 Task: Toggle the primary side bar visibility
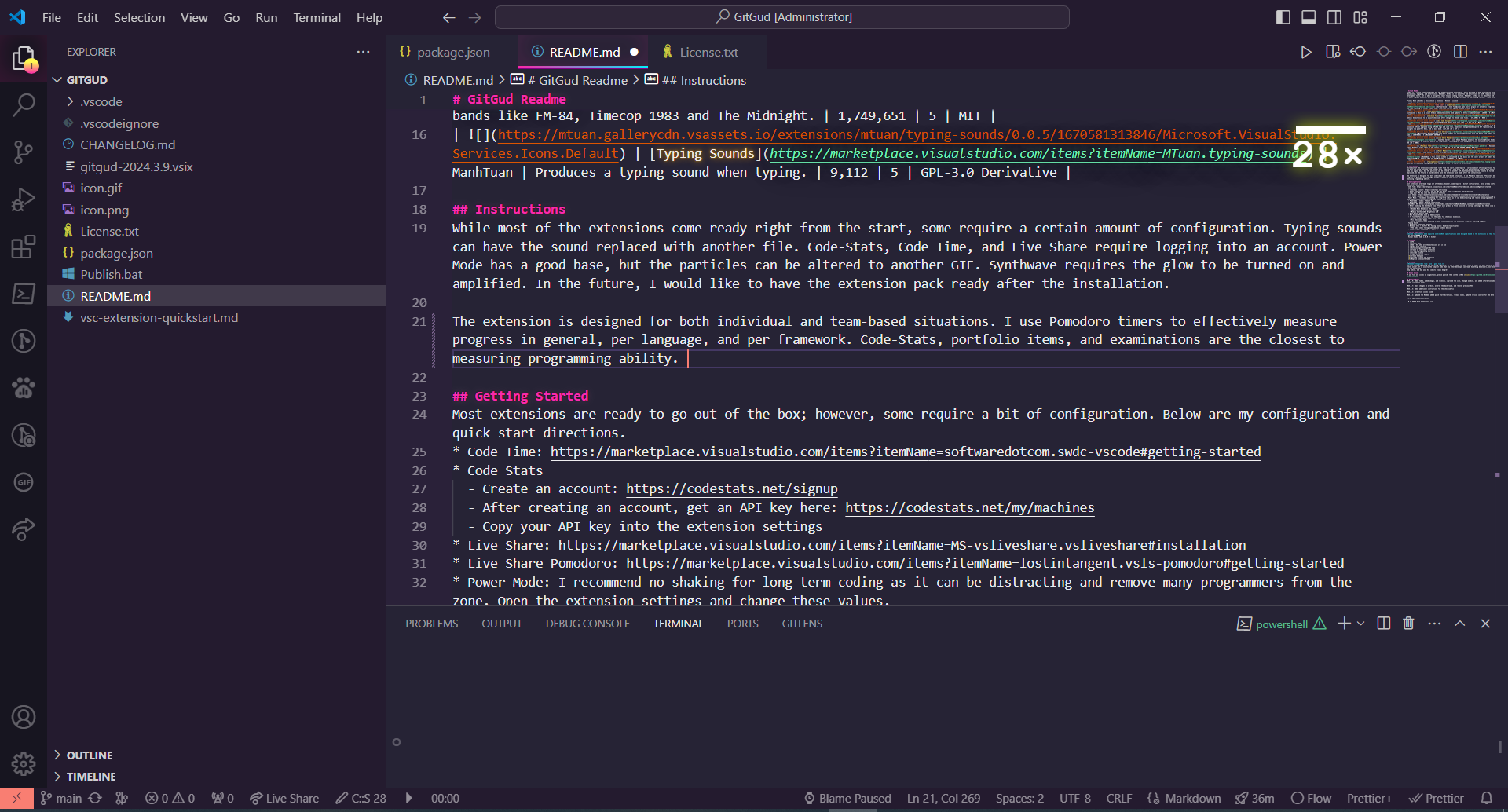pos(1283,17)
